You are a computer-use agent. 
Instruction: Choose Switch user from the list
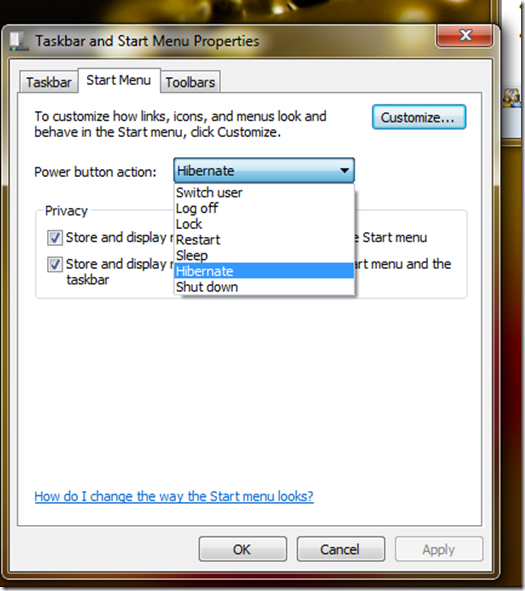pos(264,192)
